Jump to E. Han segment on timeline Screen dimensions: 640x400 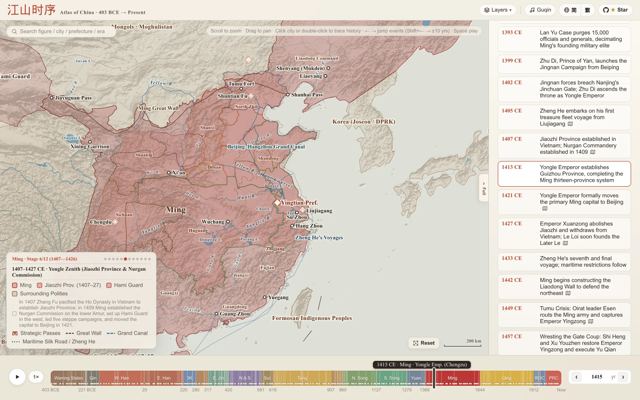click(164, 378)
